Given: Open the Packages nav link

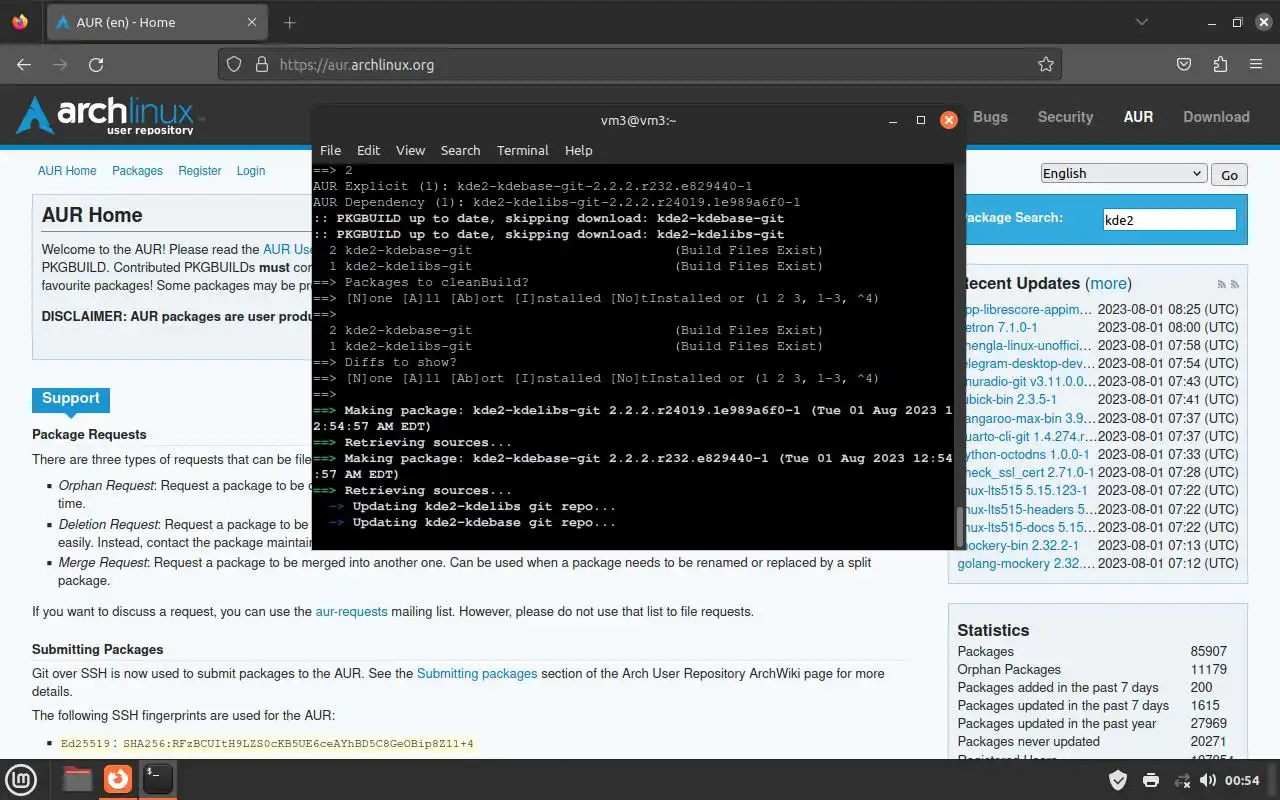Looking at the screenshot, I should click(x=137, y=171).
